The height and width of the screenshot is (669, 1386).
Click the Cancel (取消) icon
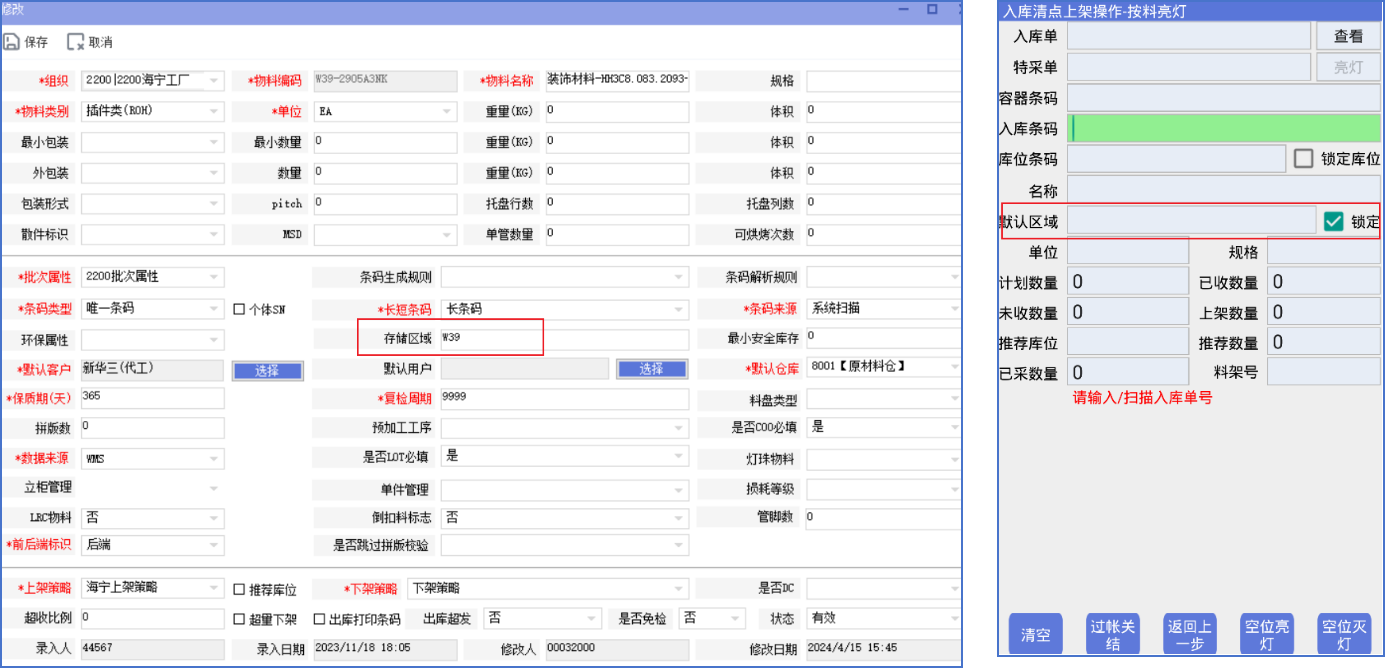coord(76,42)
